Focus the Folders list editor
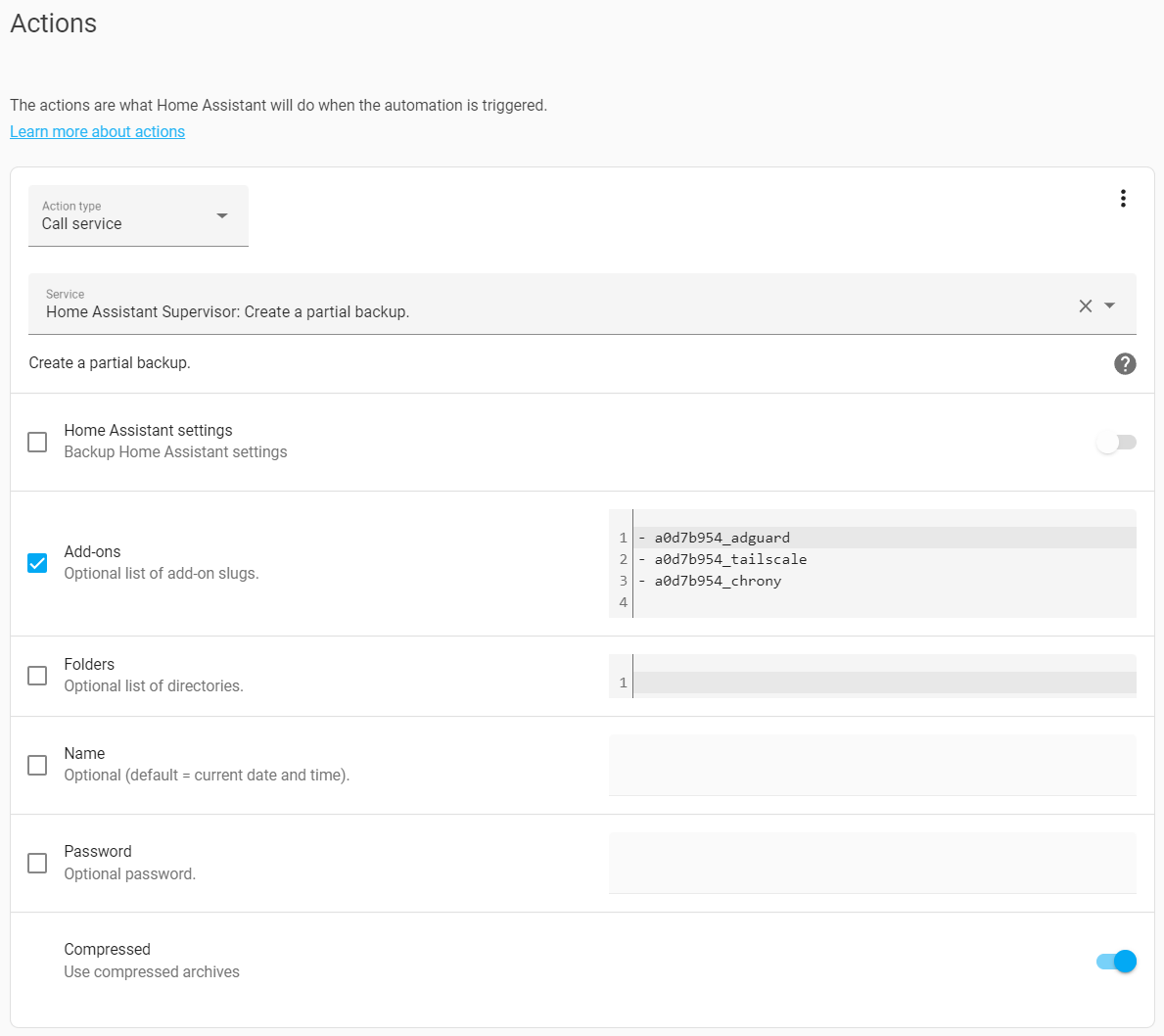 pyautogui.click(x=872, y=676)
